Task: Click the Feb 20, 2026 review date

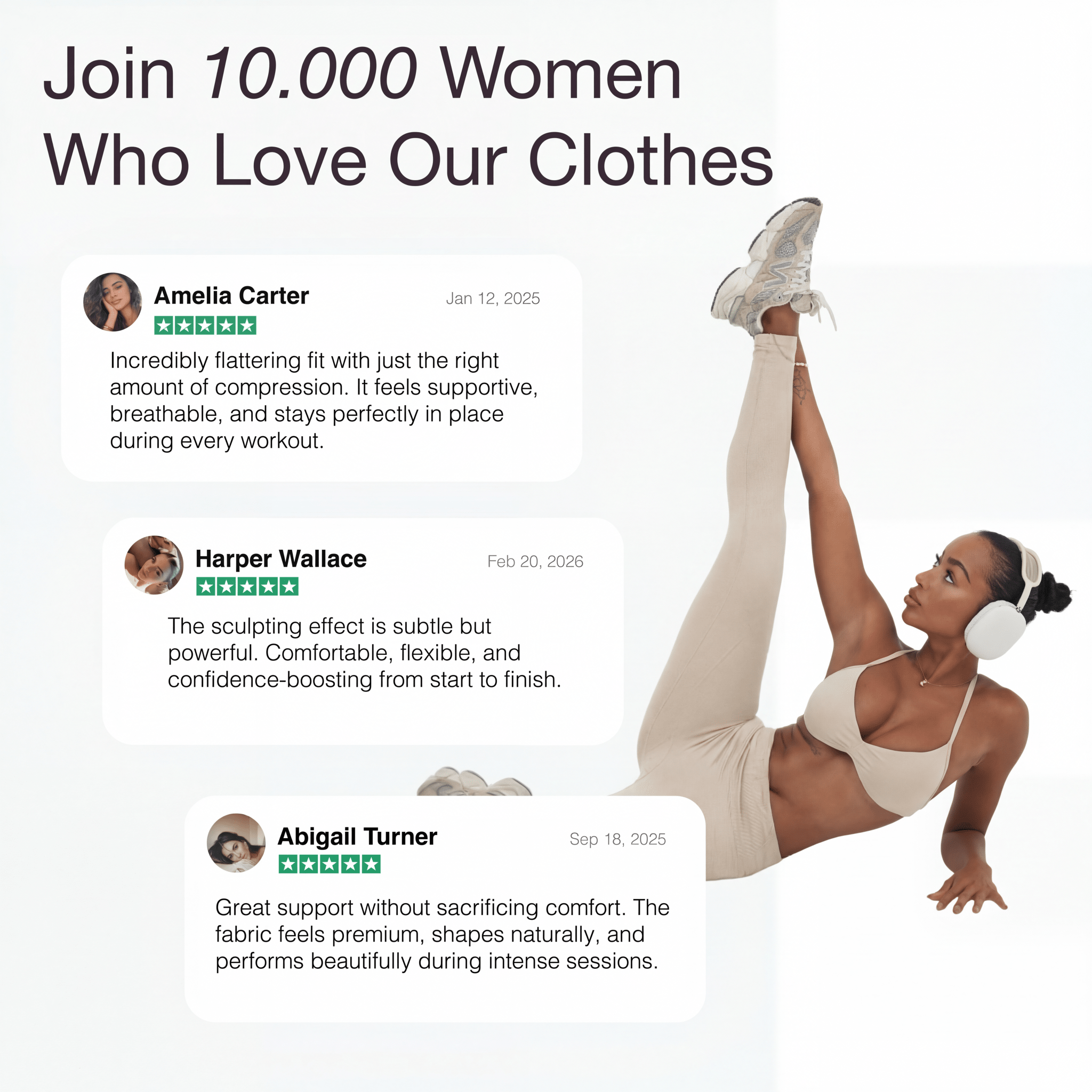Action: 535,561
